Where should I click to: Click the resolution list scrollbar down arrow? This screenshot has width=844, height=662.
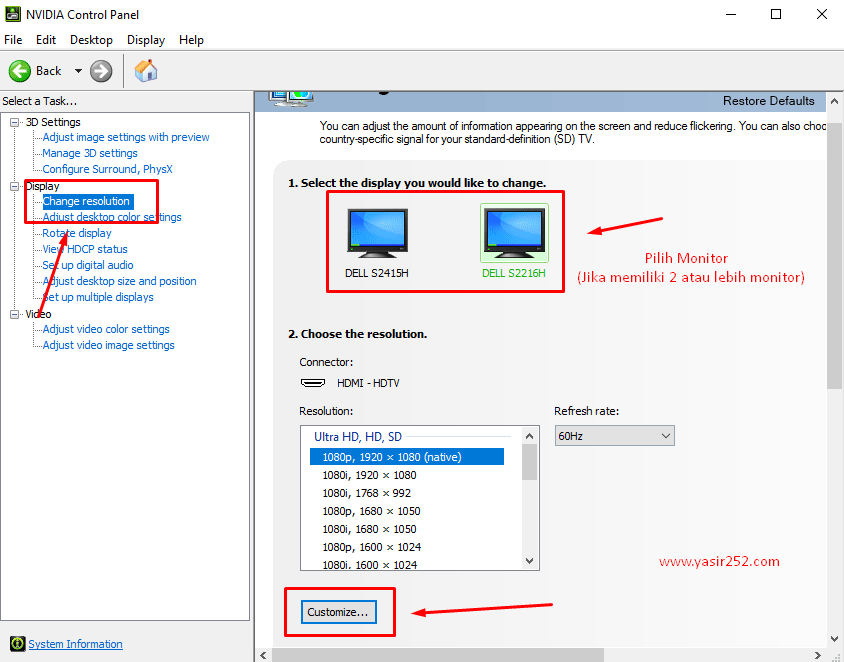pyautogui.click(x=529, y=560)
